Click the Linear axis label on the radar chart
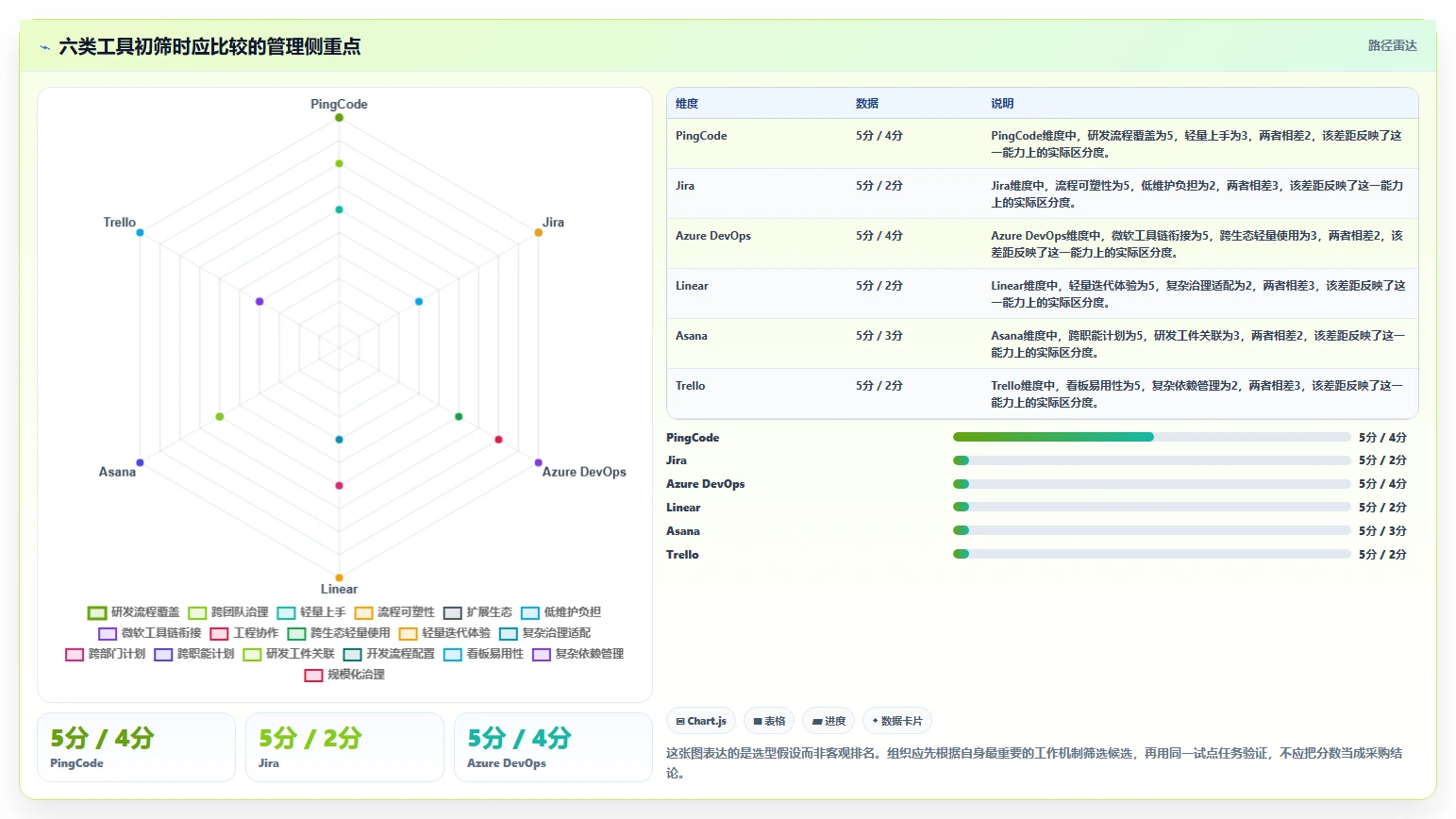Image resolution: width=1456 pixels, height=819 pixels. pos(339,589)
